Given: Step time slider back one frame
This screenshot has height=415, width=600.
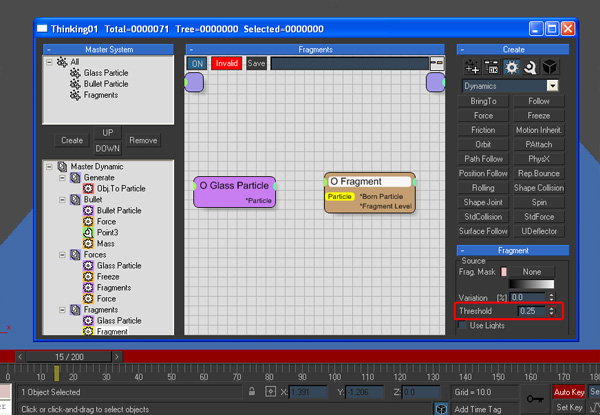Looking at the screenshot, I should coord(20,357).
